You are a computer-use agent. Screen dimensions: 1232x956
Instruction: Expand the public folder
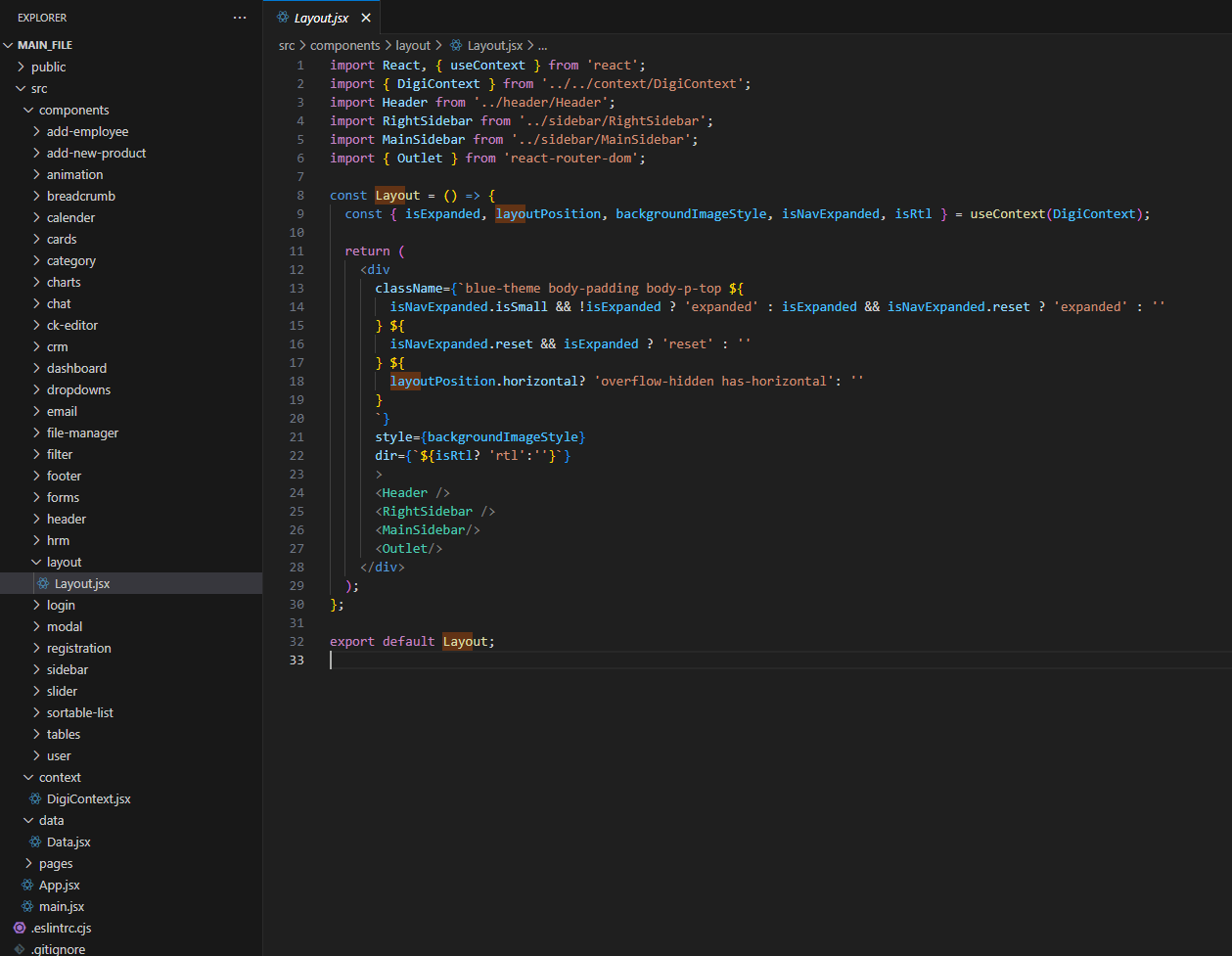pyautogui.click(x=22, y=68)
